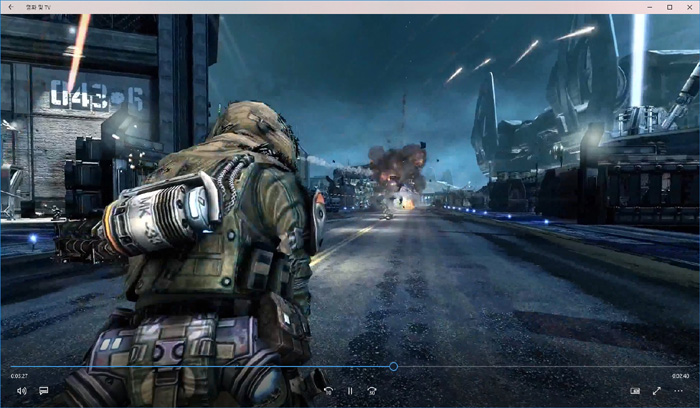Screen dimensions: 700x408
Task: Switch to mini view mode
Action: pyautogui.click(x=635, y=391)
